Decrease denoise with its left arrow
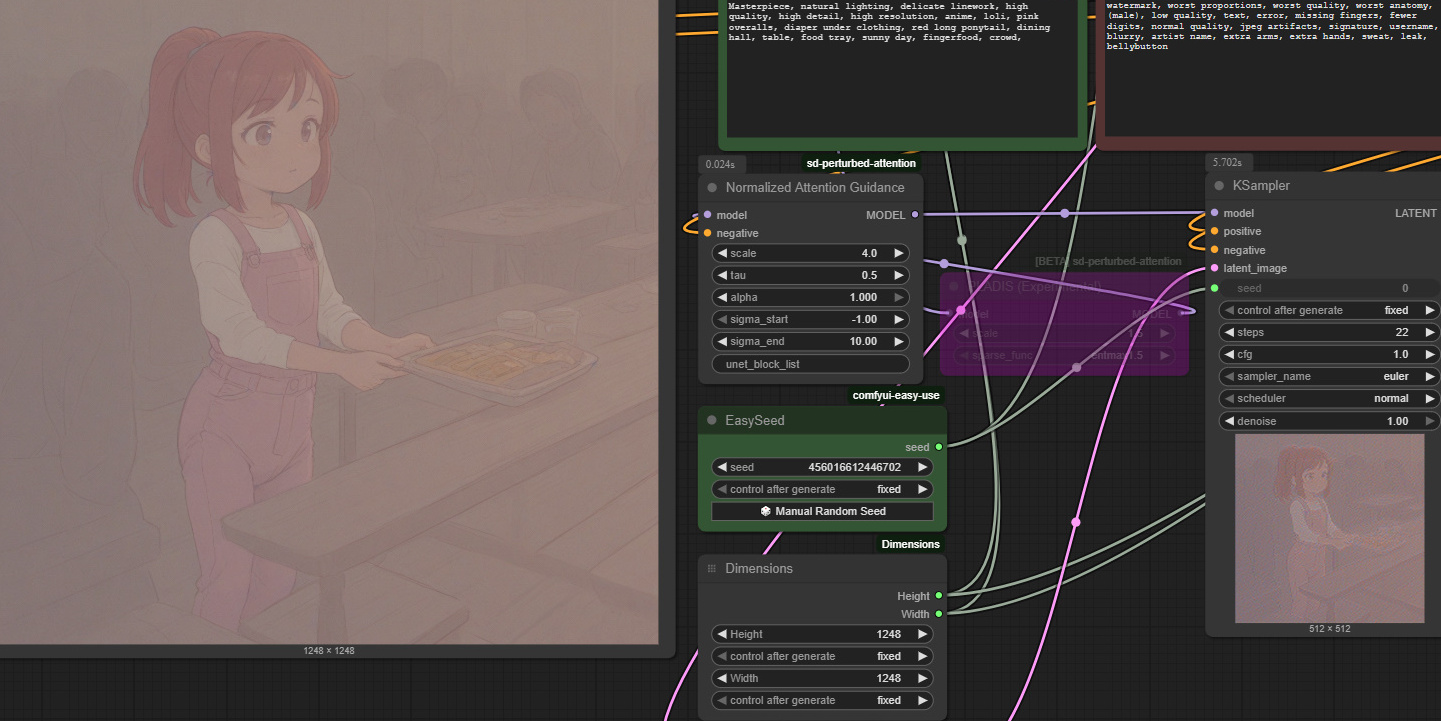1441x721 pixels. tap(1229, 421)
